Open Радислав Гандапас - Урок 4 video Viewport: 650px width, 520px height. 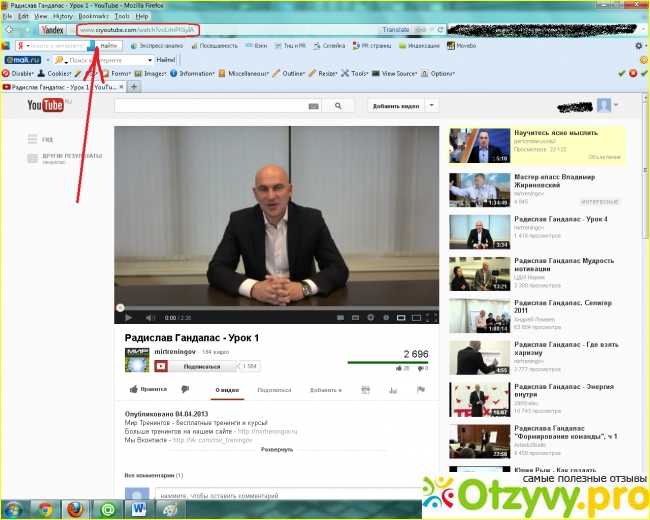coord(560,219)
